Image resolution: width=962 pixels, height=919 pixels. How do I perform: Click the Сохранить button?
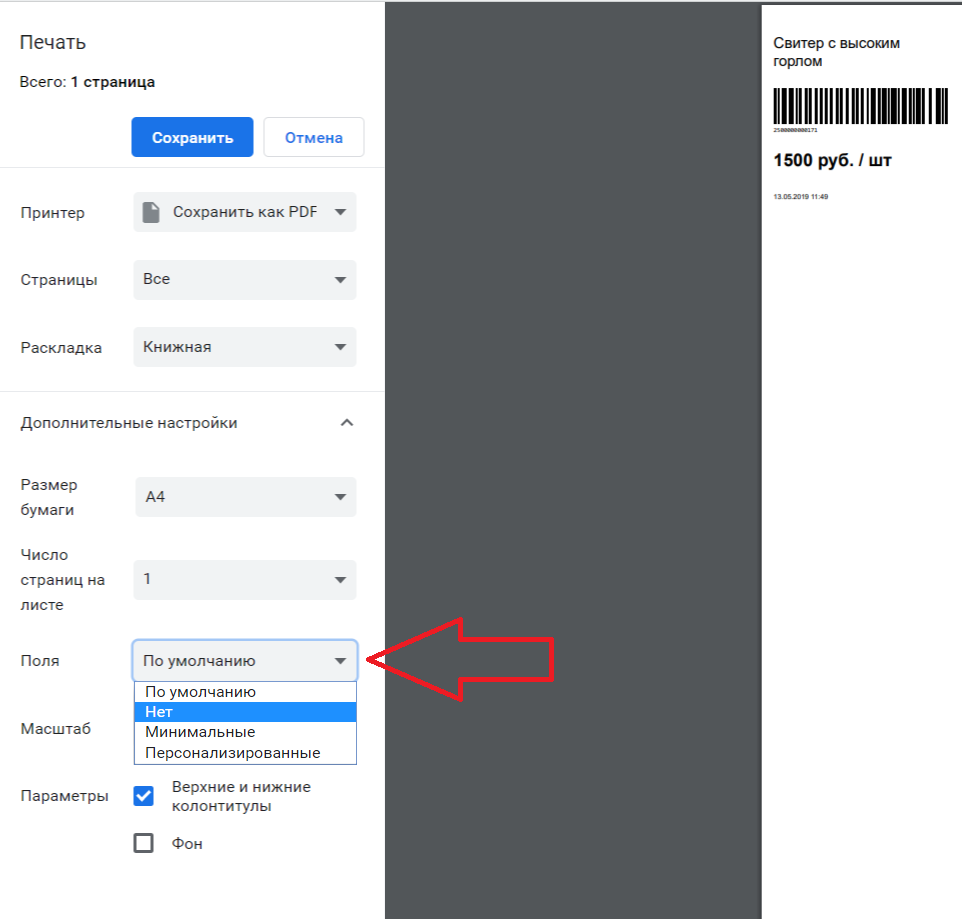click(x=192, y=138)
